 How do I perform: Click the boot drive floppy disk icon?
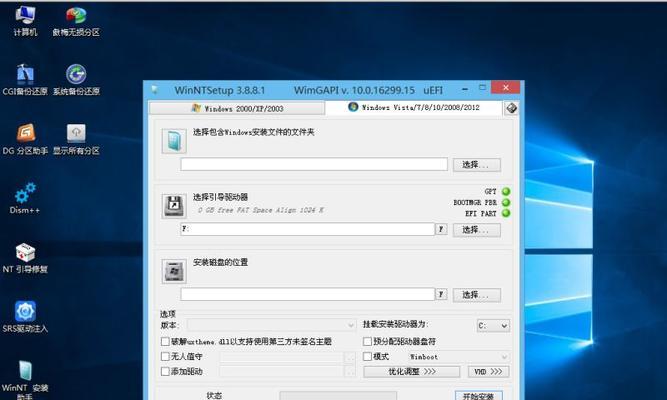[x=174, y=206]
